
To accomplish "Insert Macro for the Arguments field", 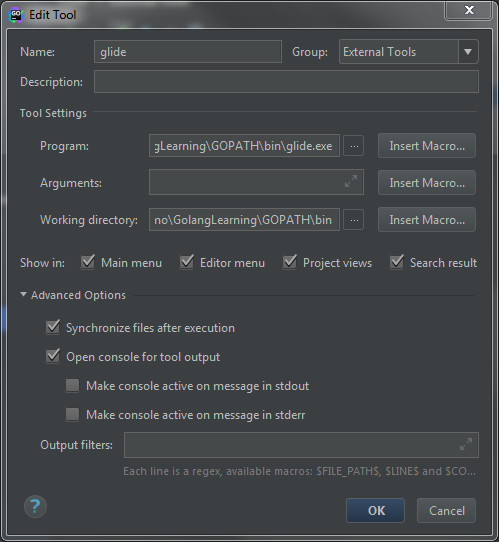I will [427, 183].
